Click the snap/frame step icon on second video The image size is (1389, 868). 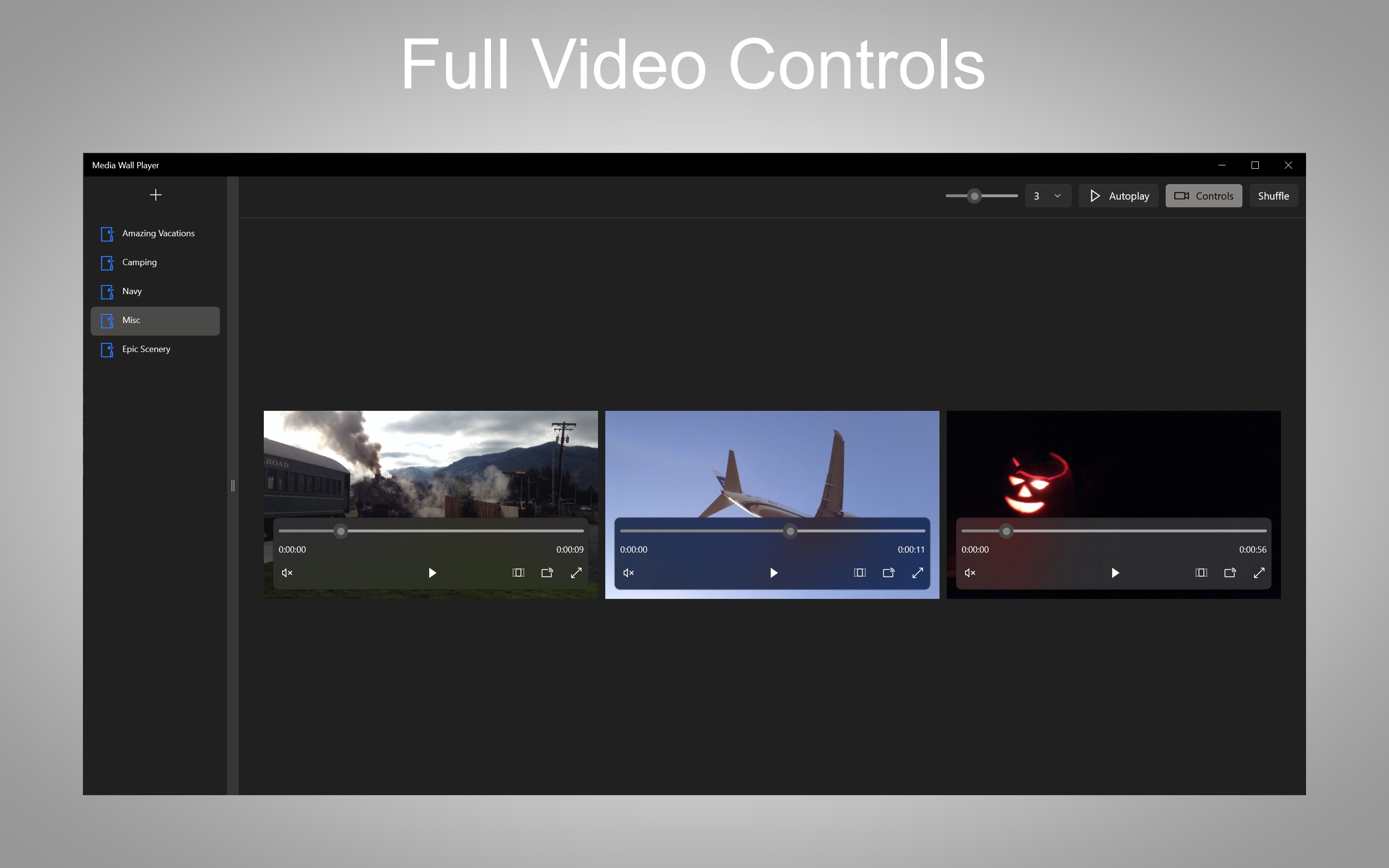[x=857, y=572]
